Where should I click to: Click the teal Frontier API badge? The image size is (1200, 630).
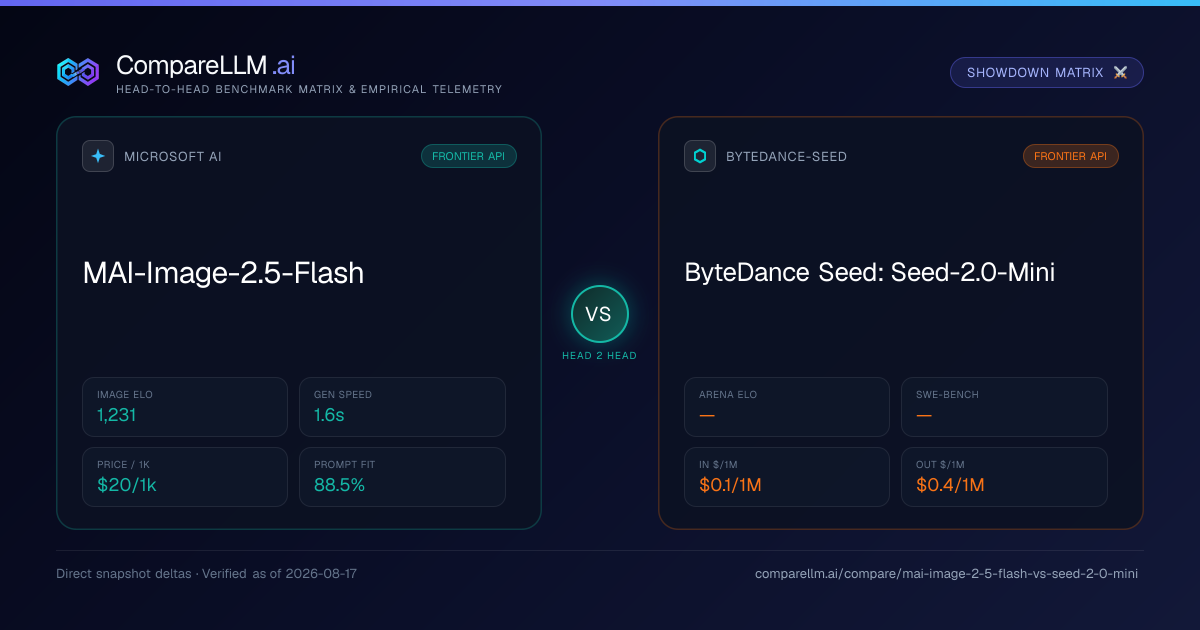469,156
